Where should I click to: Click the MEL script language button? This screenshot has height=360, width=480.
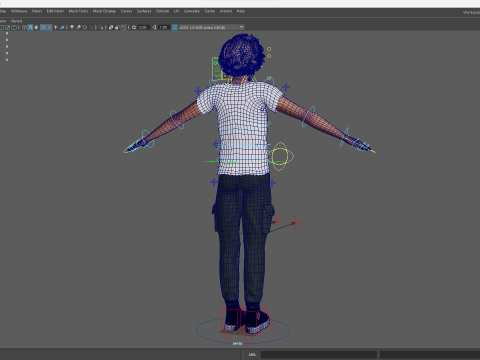252,354
